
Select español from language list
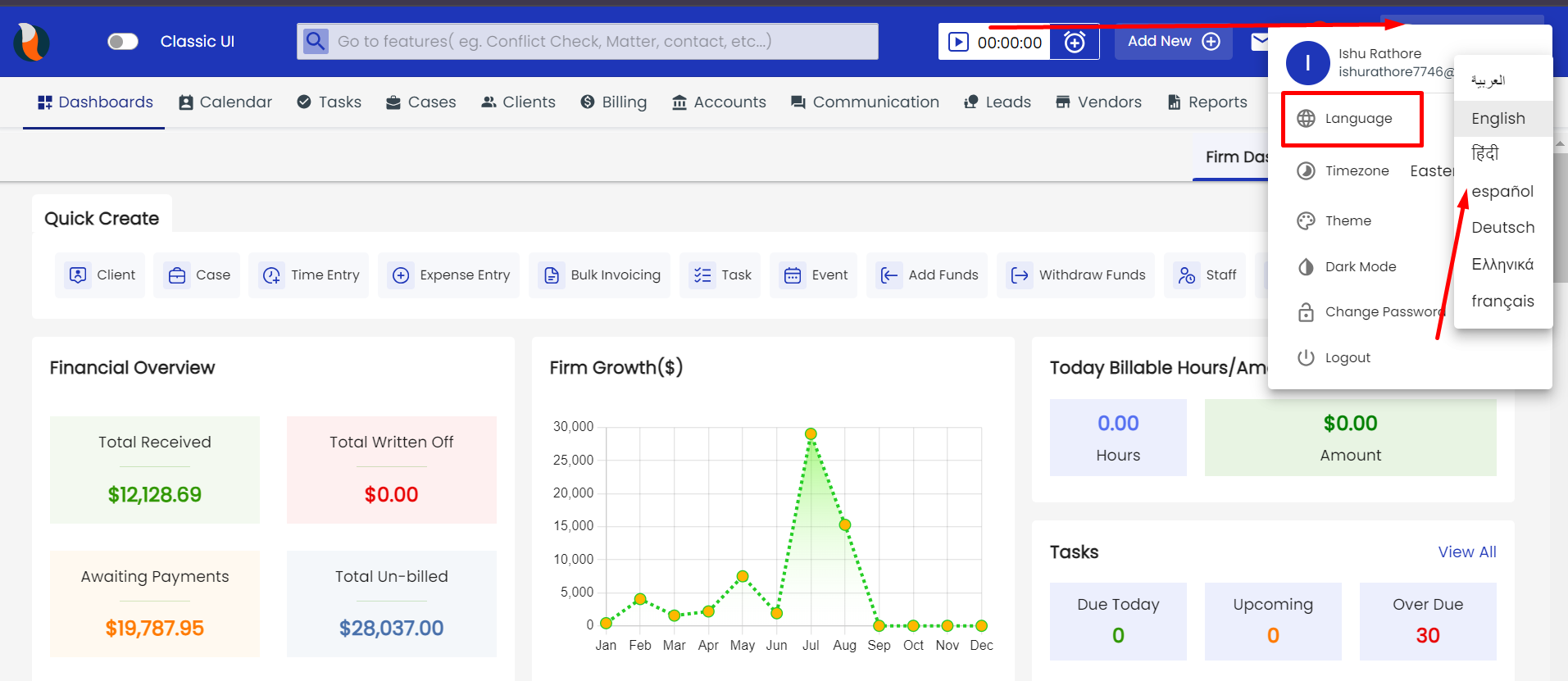pos(1502,191)
